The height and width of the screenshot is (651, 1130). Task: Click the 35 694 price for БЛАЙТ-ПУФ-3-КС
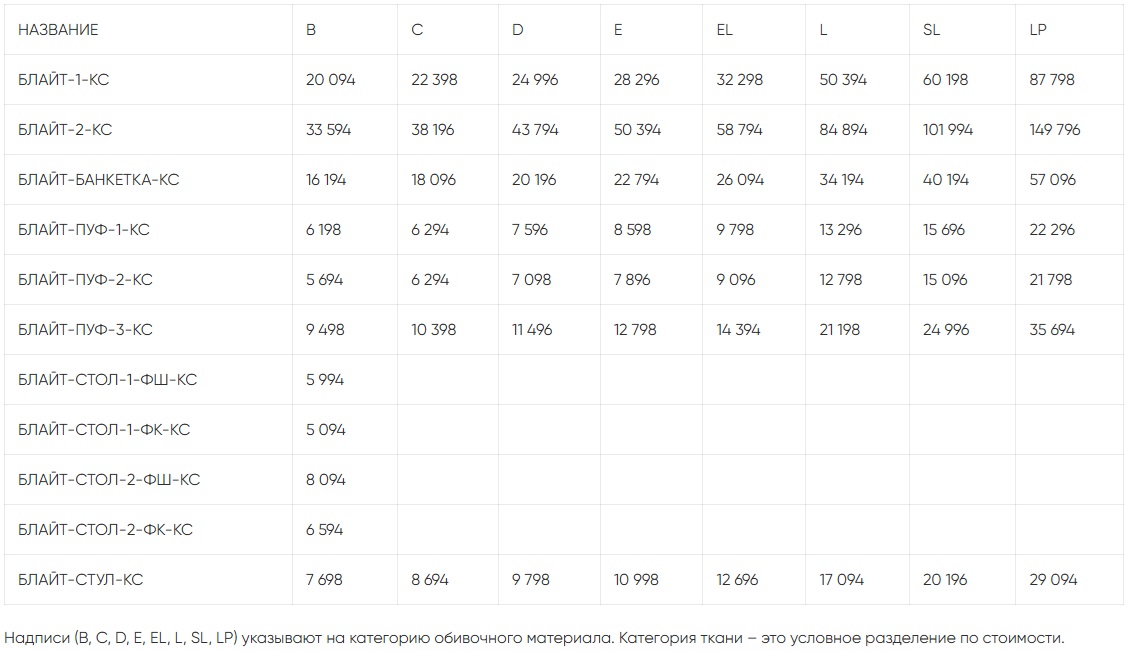click(x=1052, y=330)
